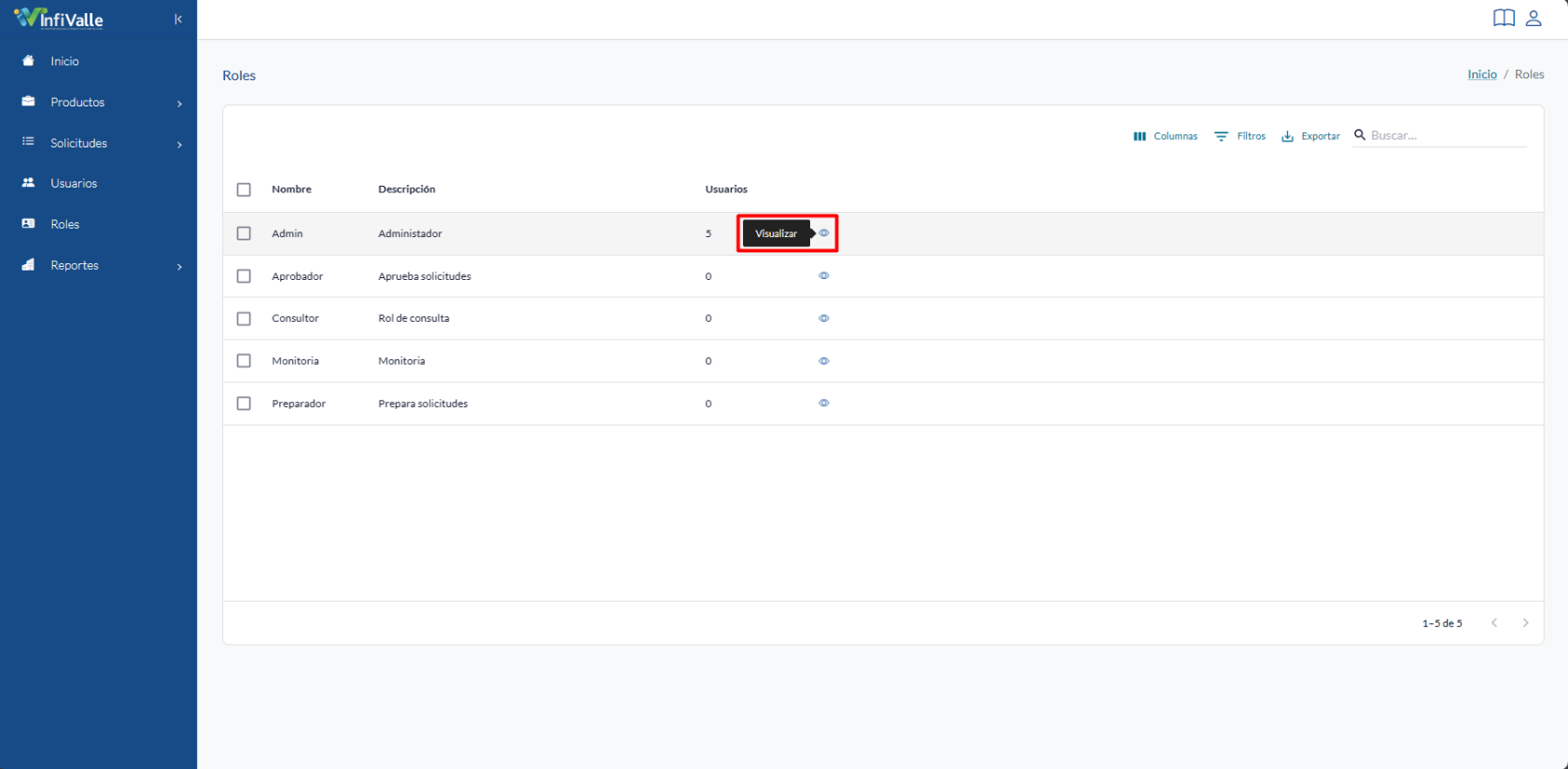Screen dimensions: 1568x769
Task: Click the Monitoria name cell
Action: click(295, 361)
